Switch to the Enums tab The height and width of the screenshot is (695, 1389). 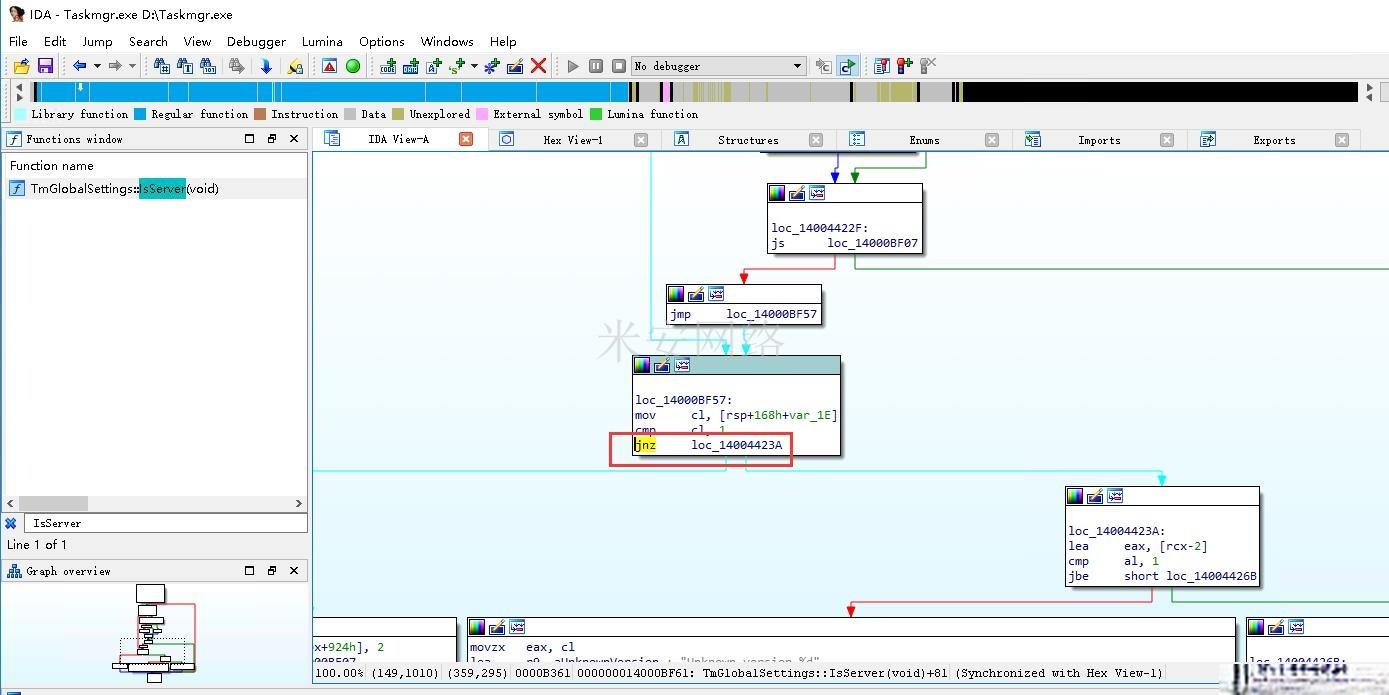(924, 140)
